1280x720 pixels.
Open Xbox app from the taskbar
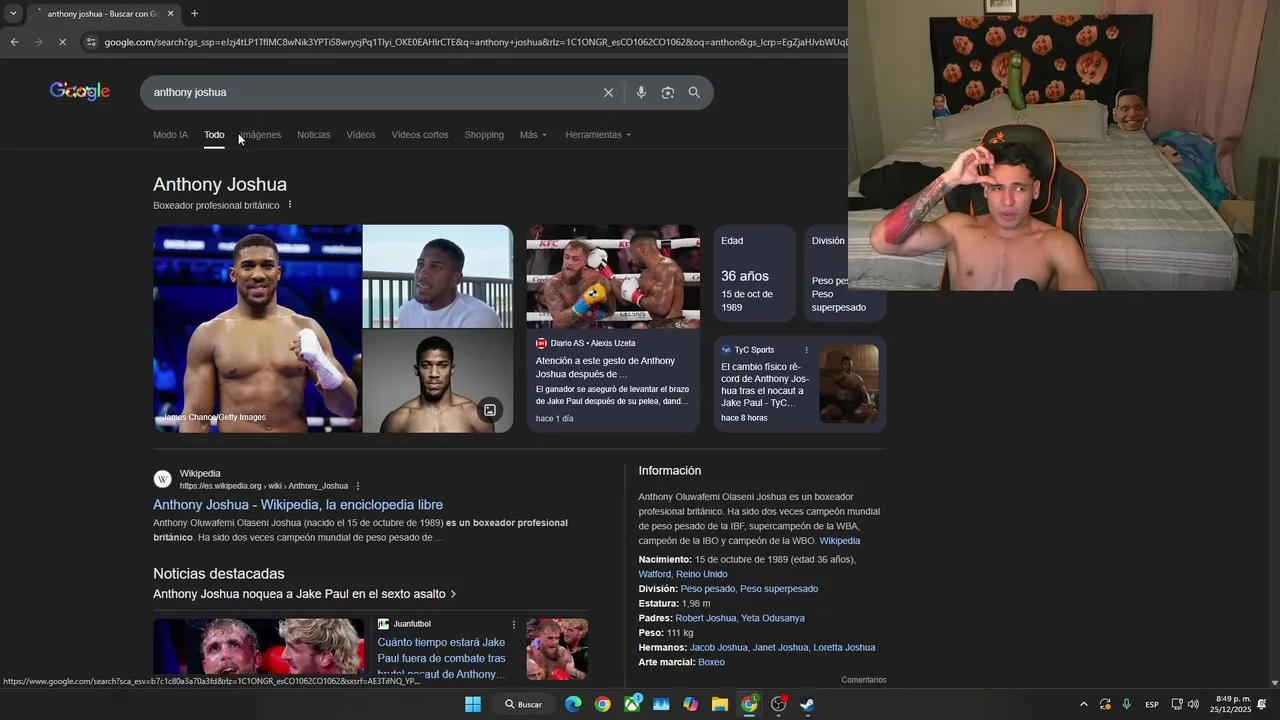pos(632,704)
